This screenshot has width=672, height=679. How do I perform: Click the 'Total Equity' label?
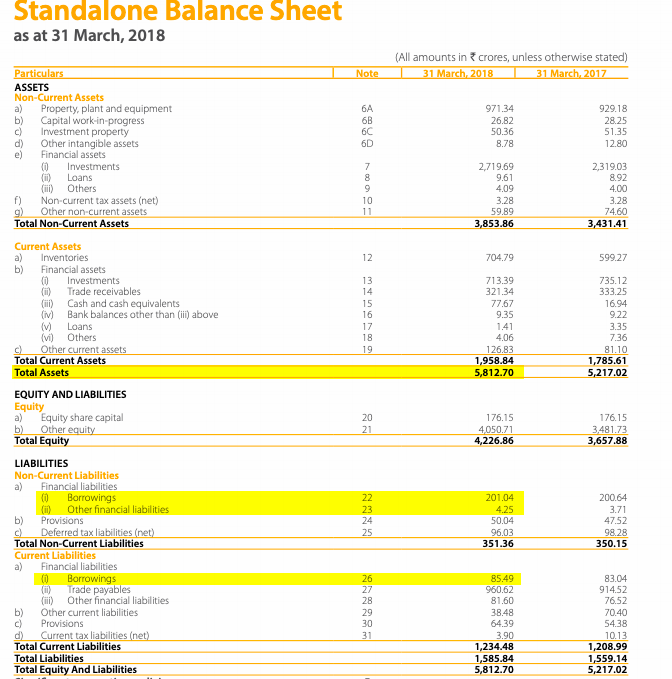point(42,440)
